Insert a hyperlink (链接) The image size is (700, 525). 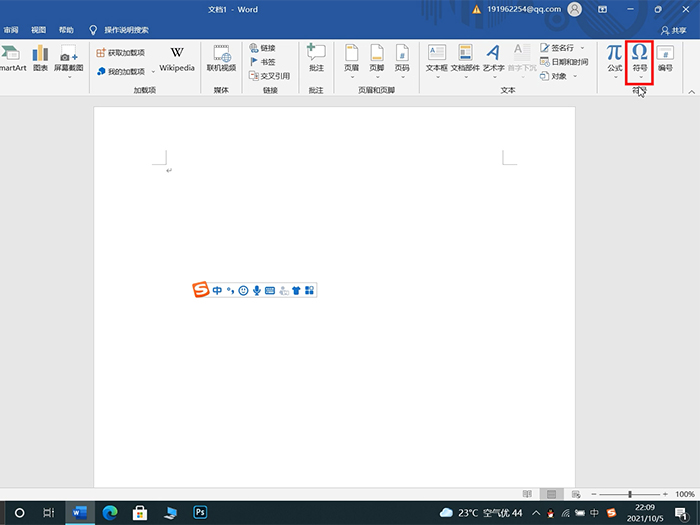tap(262, 48)
